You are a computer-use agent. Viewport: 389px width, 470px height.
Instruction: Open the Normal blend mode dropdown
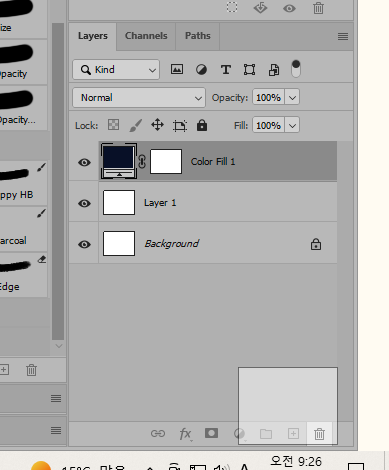tap(139, 98)
